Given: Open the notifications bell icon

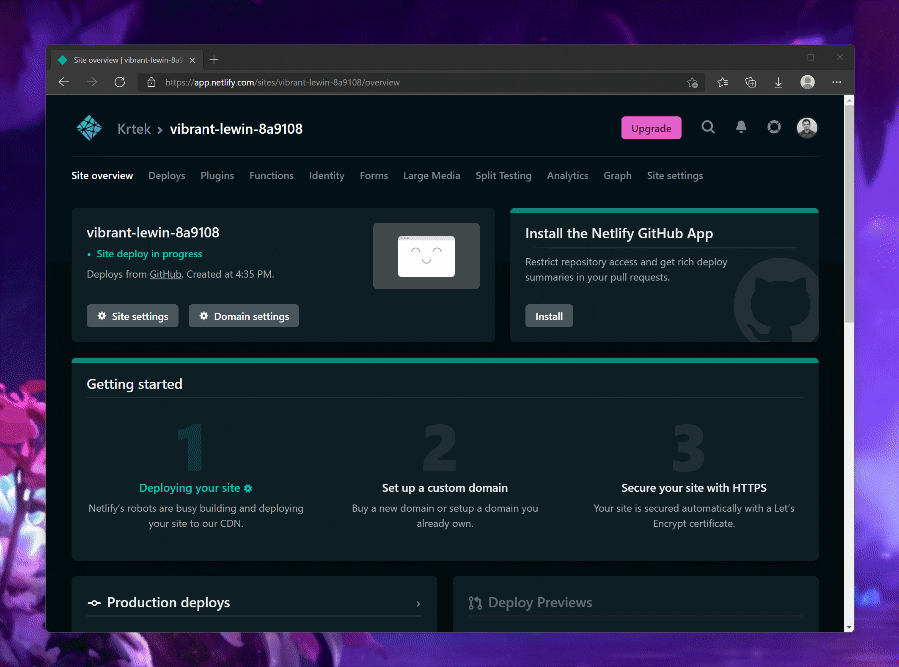Looking at the screenshot, I should 741,127.
